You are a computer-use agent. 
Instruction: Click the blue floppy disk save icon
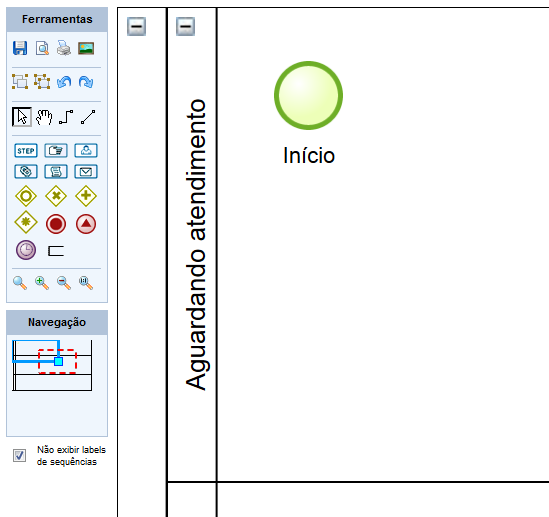20,48
